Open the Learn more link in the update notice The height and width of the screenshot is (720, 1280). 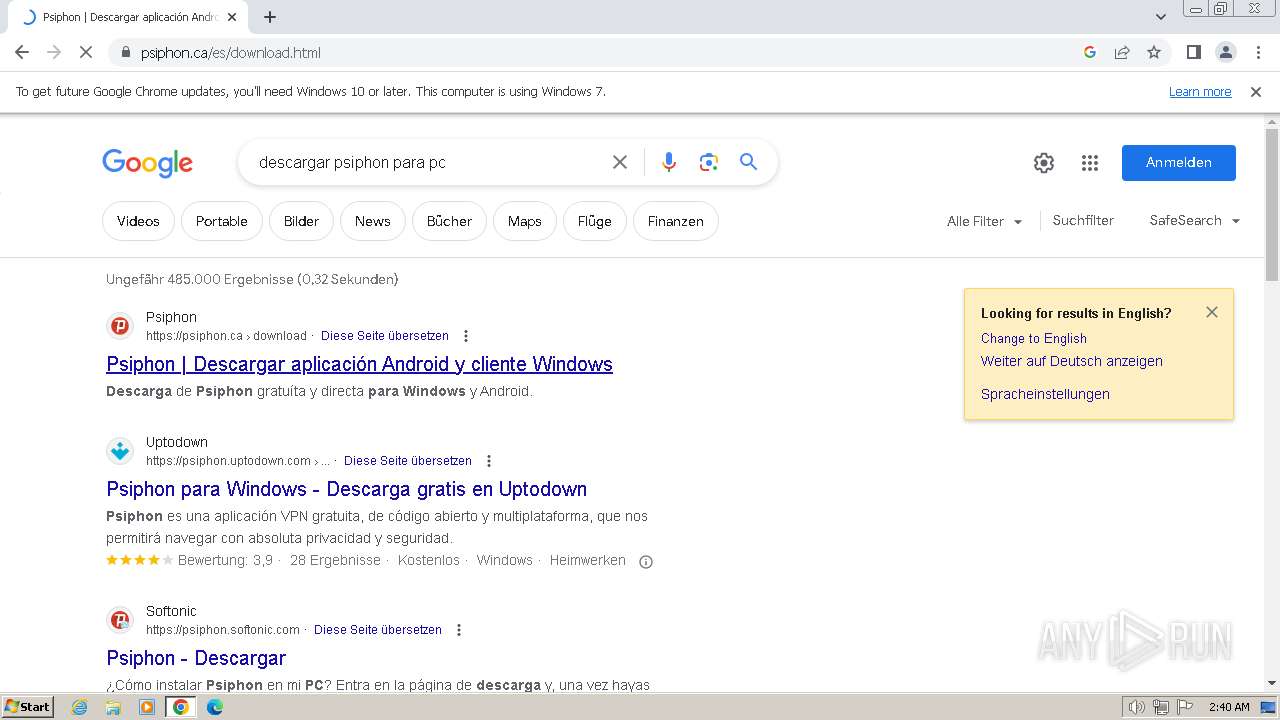[x=1200, y=91]
